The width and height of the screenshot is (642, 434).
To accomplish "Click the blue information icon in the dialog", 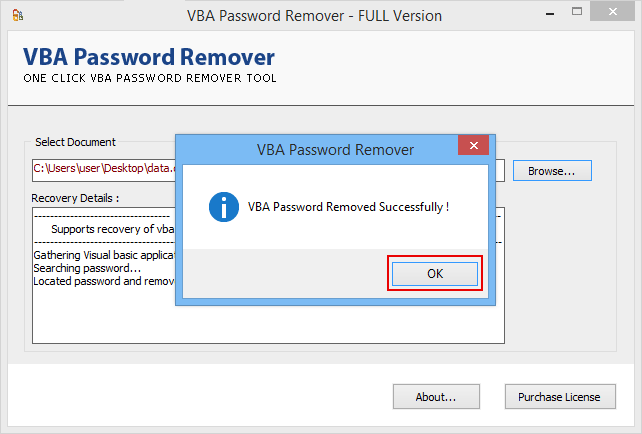I will 221,207.
